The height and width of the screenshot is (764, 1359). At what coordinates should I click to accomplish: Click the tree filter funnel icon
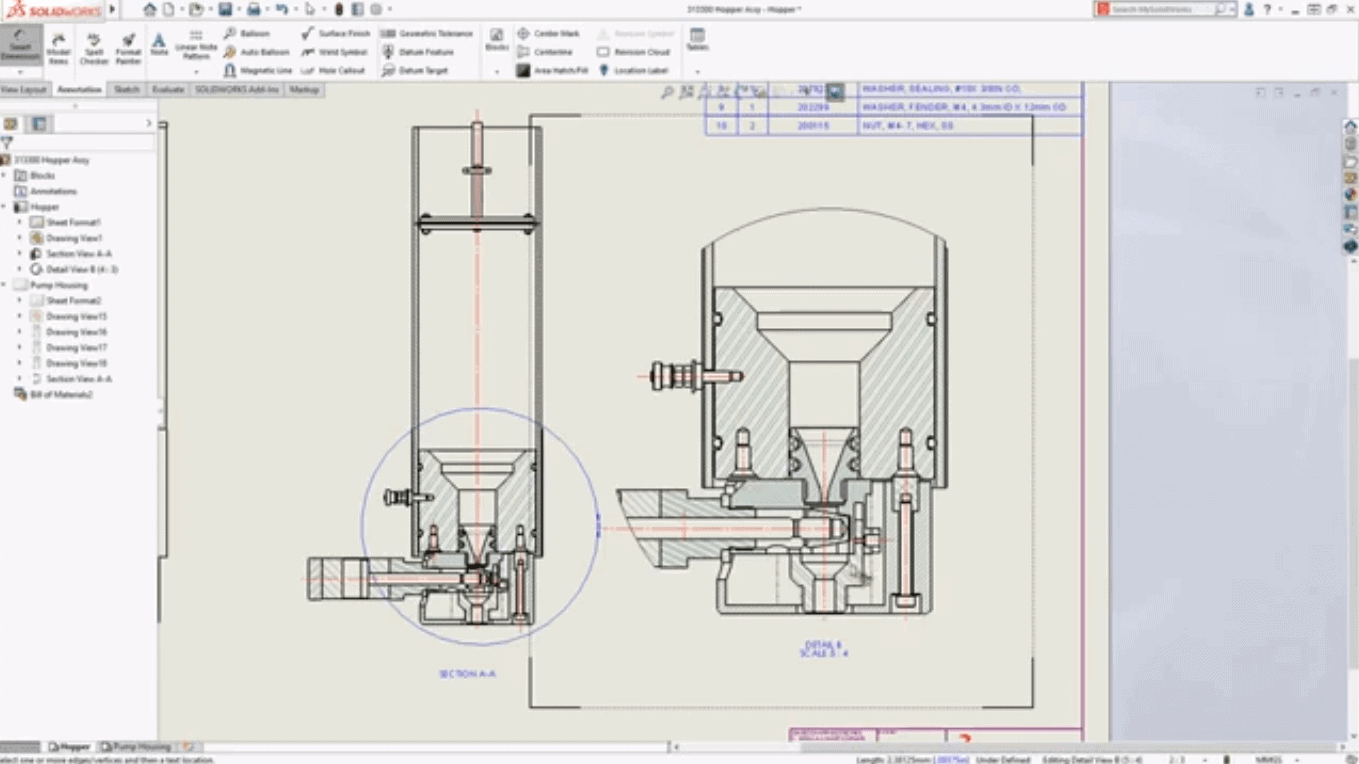(6, 143)
